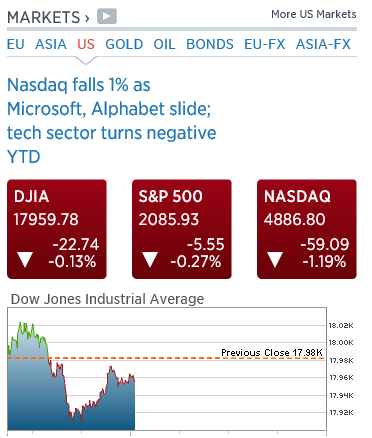The height and width of the screenshot is (438, 372).
Task: Play the Markets video icon
Action: click(x=107, y=16)
